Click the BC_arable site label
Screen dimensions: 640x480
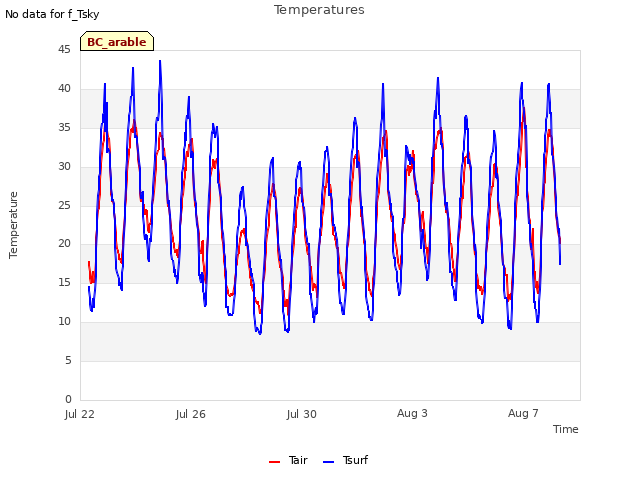[117, 42]
